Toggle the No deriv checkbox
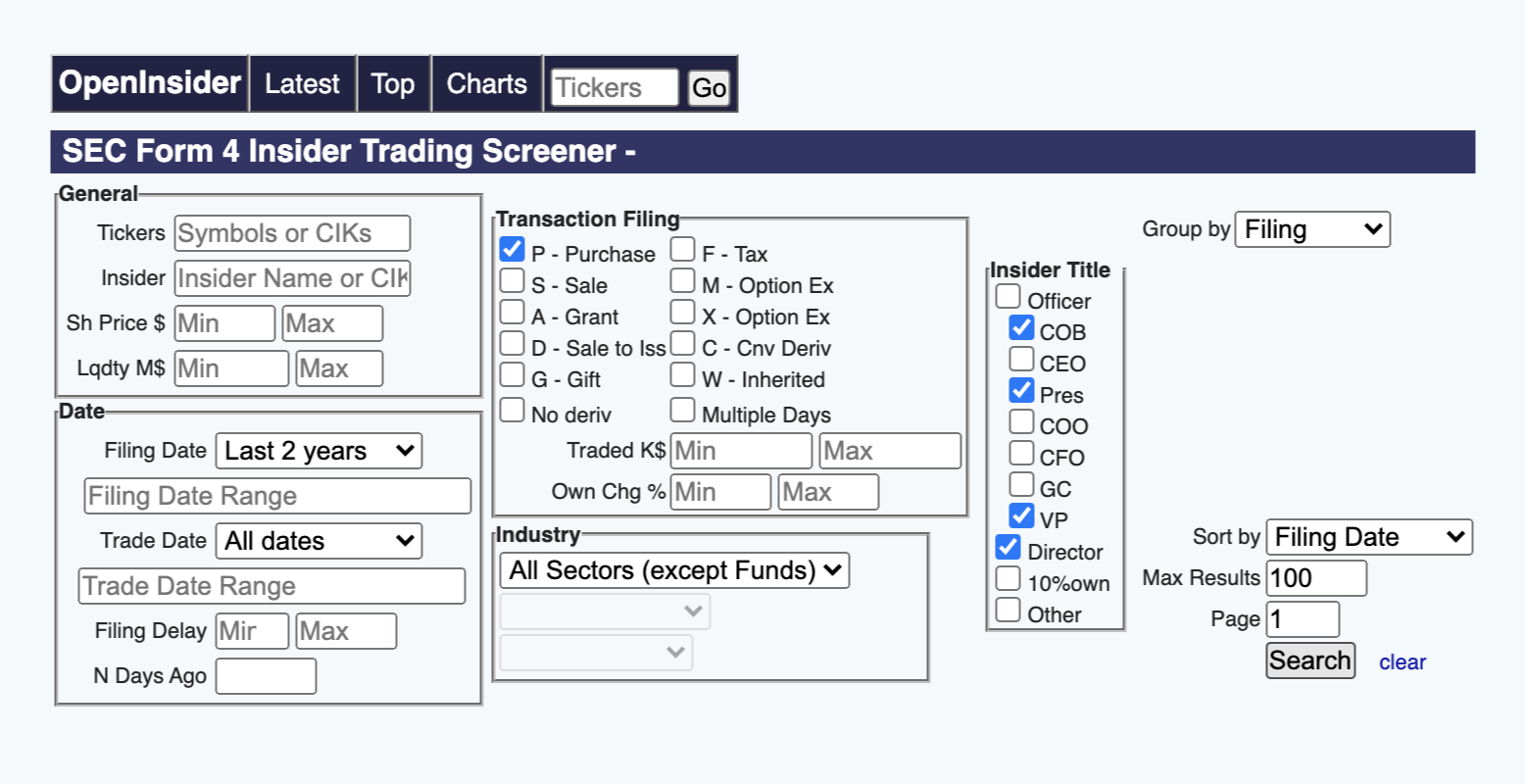Image resolution: width=1525 pixels, height=784 pixels. pyautogui.click(x=513, y=410)
